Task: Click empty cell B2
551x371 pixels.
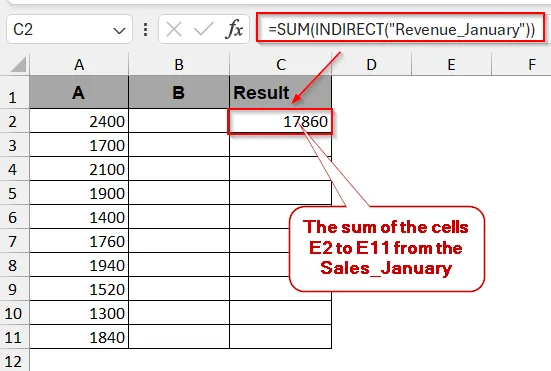Action: click(179, 121)
